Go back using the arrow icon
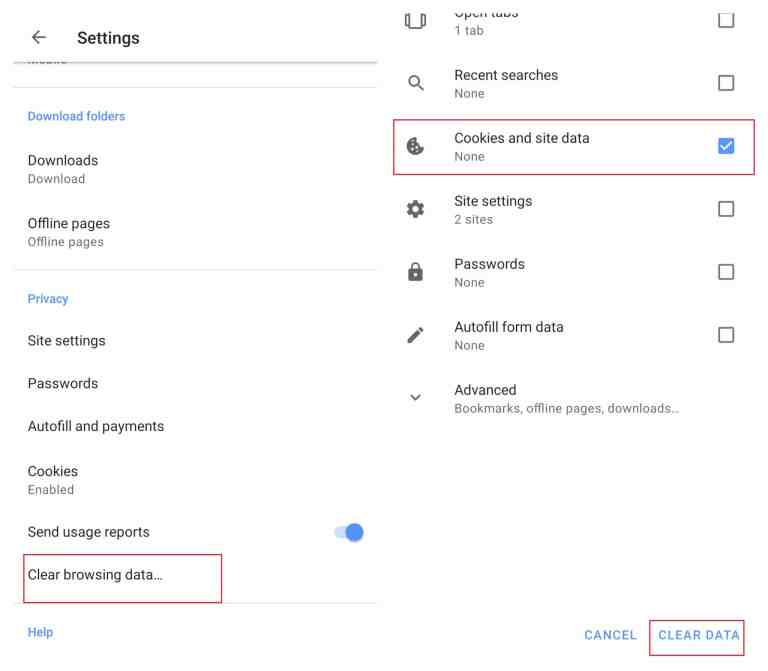This screenshot has width=768, height=671. click(39, 38)
